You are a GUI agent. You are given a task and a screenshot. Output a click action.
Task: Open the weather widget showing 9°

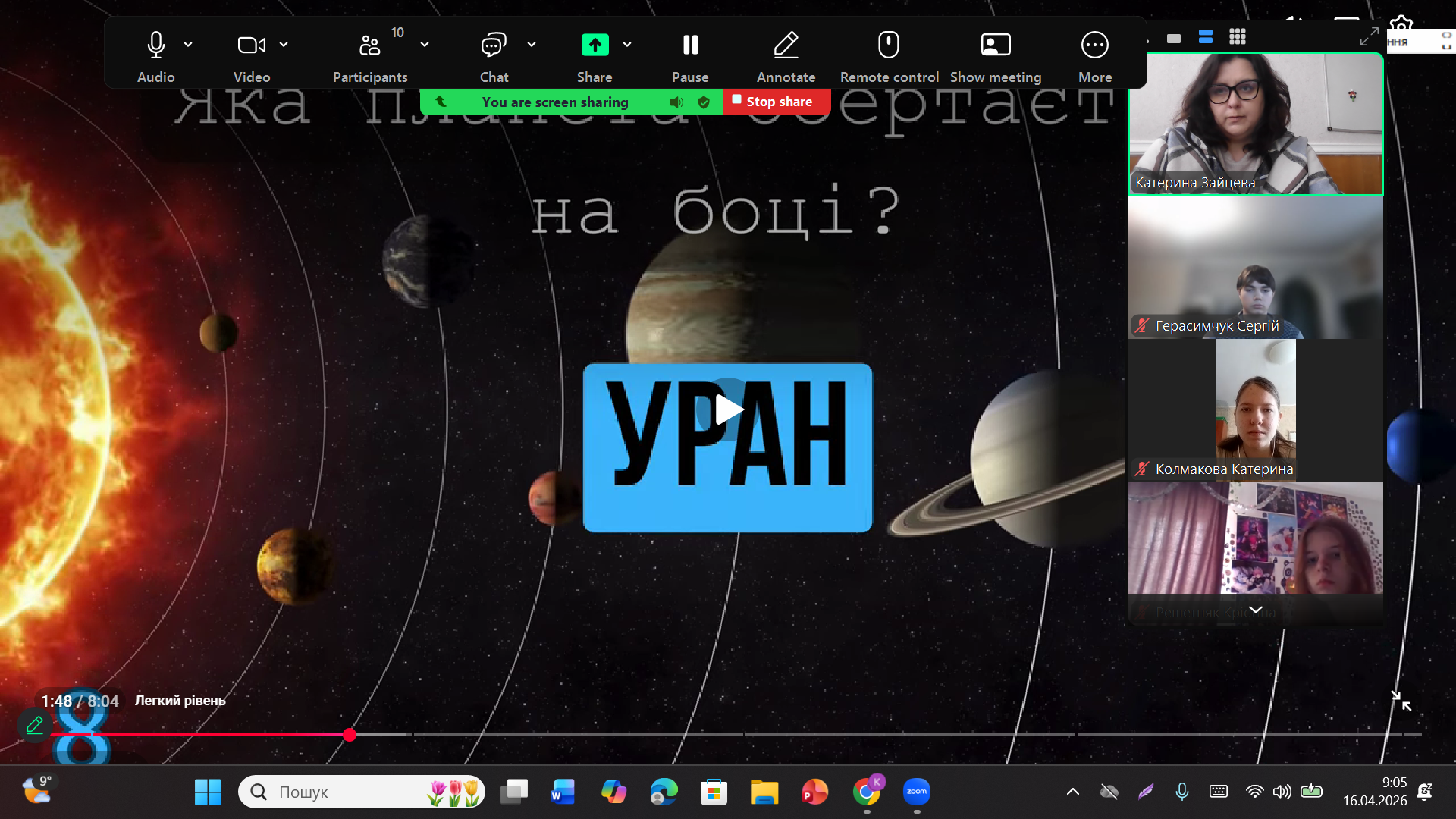tap(36, 790)
